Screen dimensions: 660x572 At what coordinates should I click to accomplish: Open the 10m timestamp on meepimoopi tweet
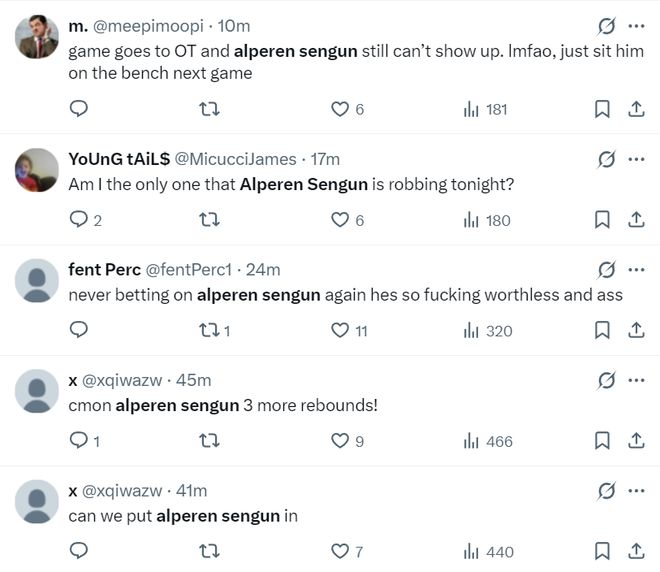[x=233, y=25]
